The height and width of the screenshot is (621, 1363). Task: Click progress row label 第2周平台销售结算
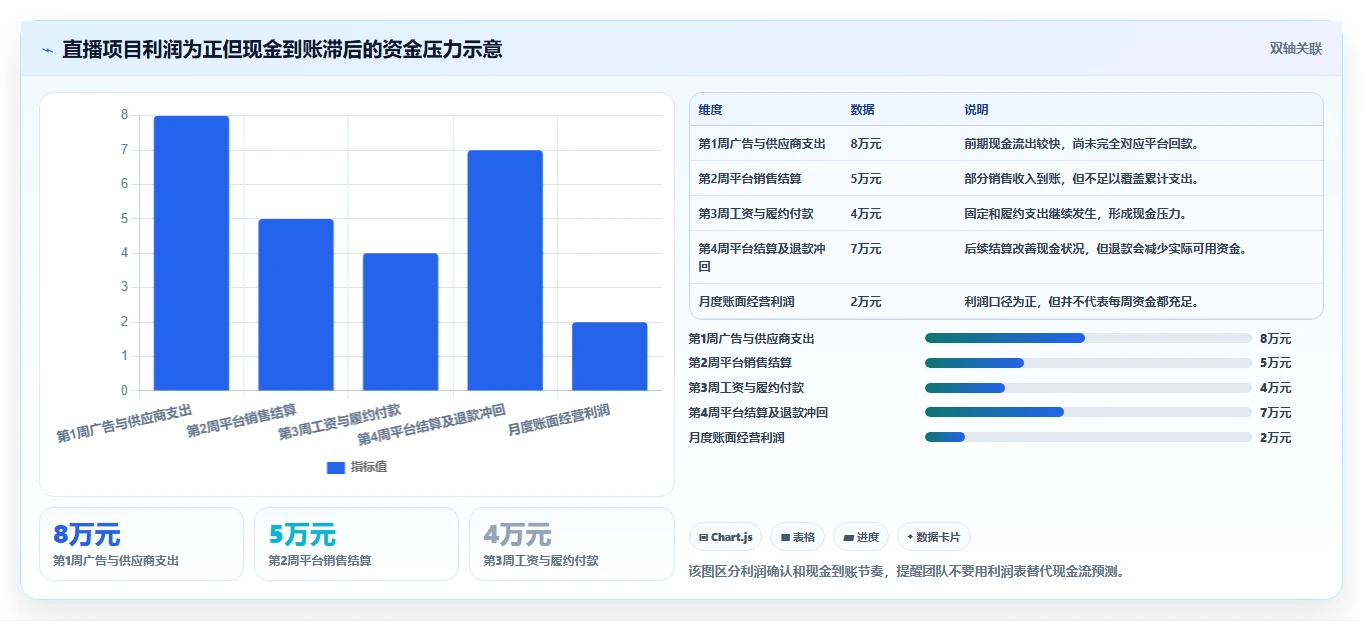click(x=741, y=363)
